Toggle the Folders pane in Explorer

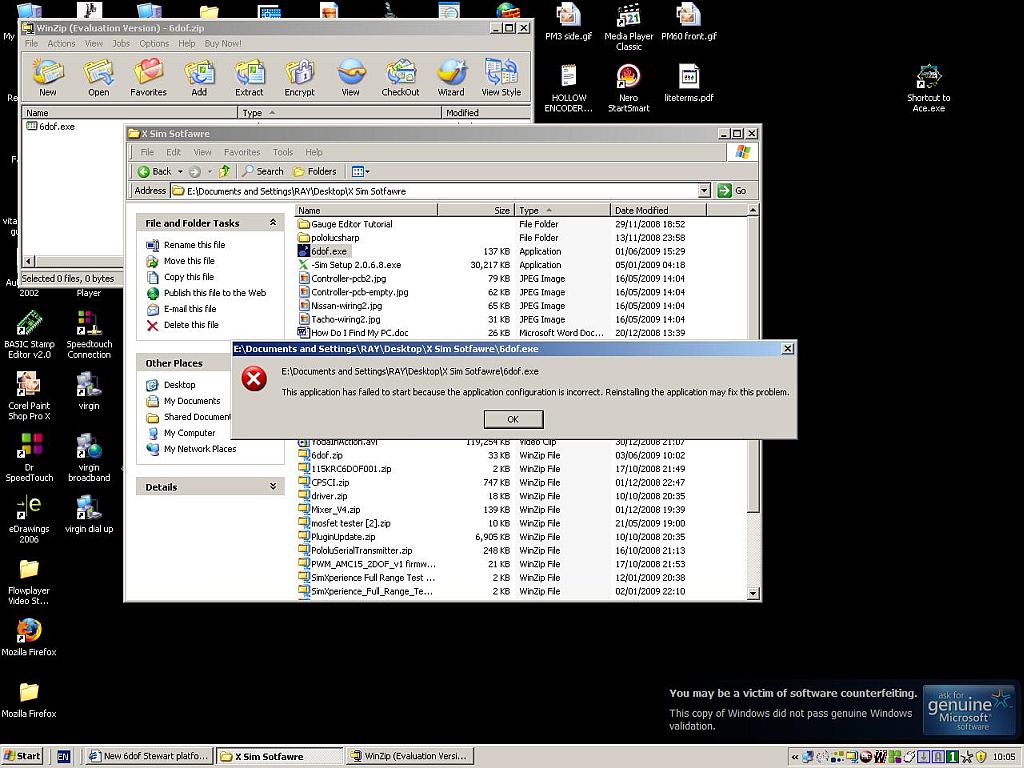314,171
